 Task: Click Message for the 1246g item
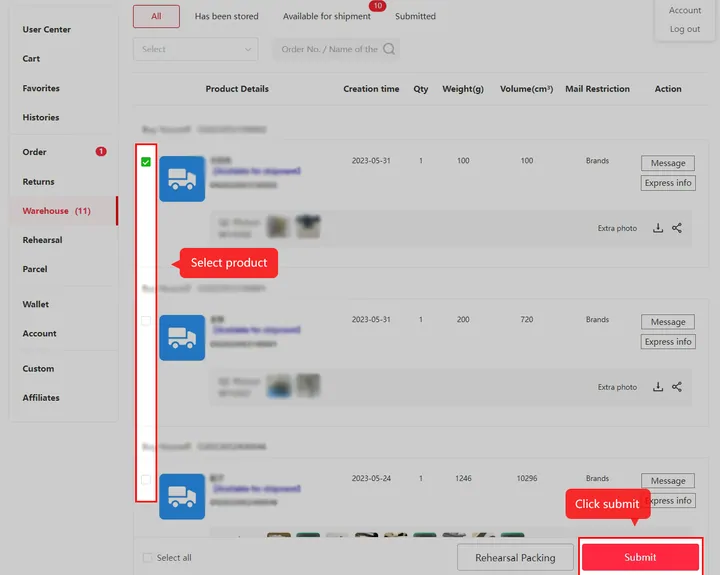[668, 481]
